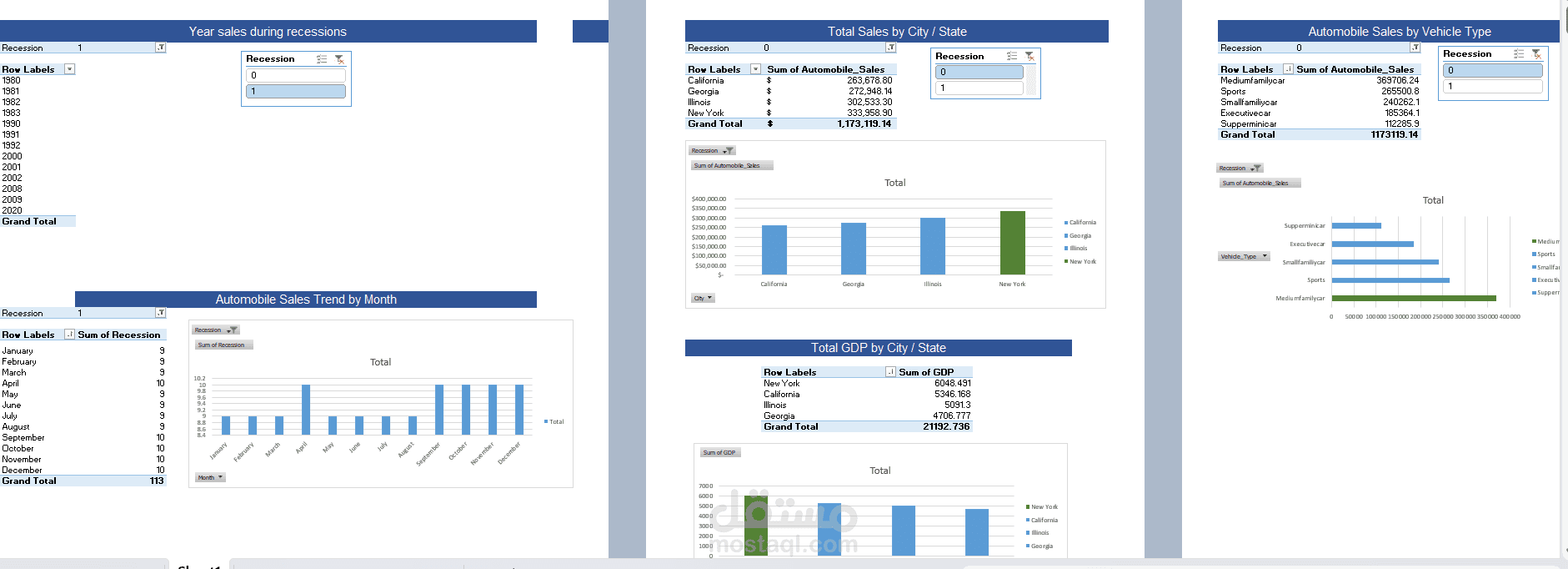
Task: Select item 0 in Vehicle Type Recession slicer
Action: (x=1493, y=70)
